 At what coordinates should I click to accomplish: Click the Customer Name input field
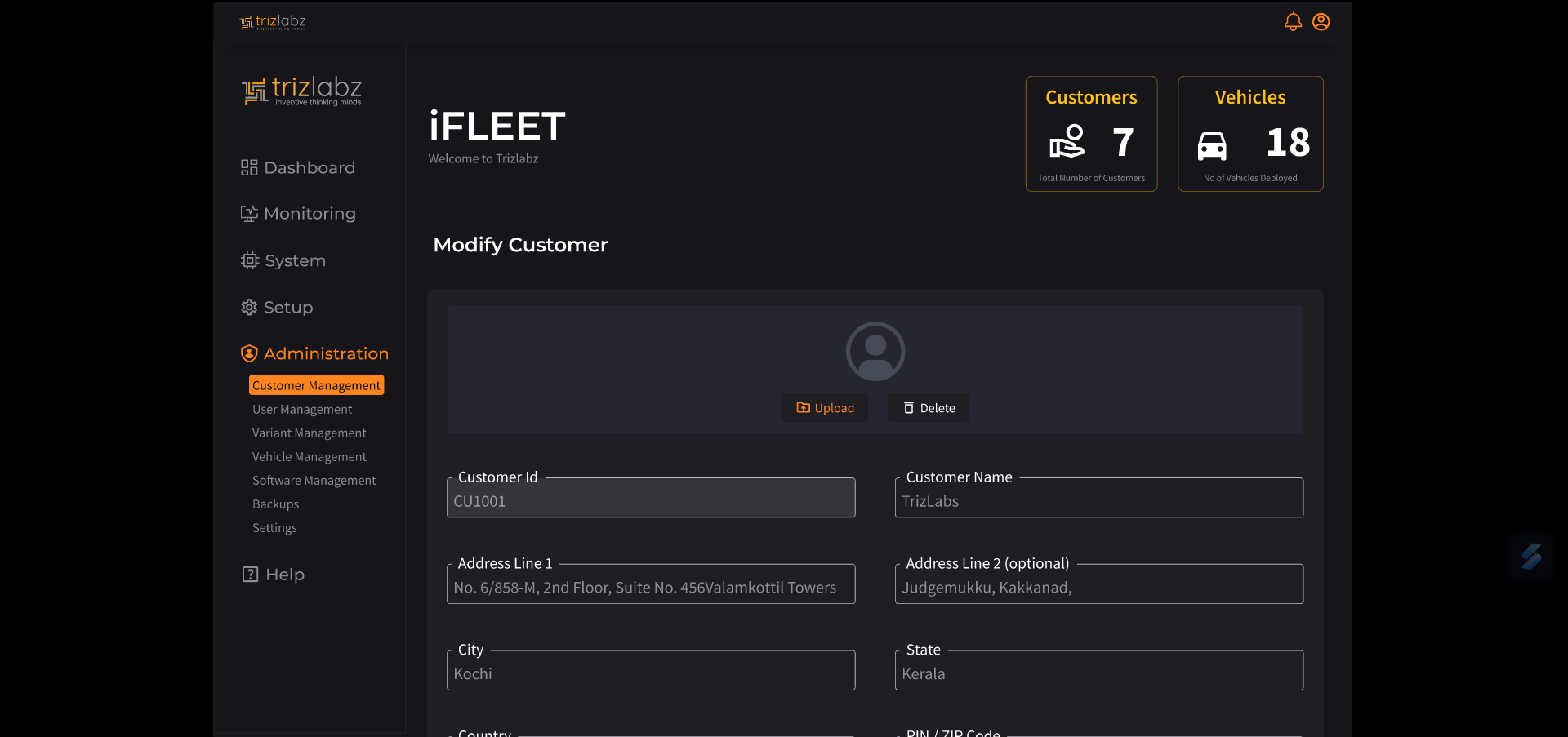(x=1098, y=501)
